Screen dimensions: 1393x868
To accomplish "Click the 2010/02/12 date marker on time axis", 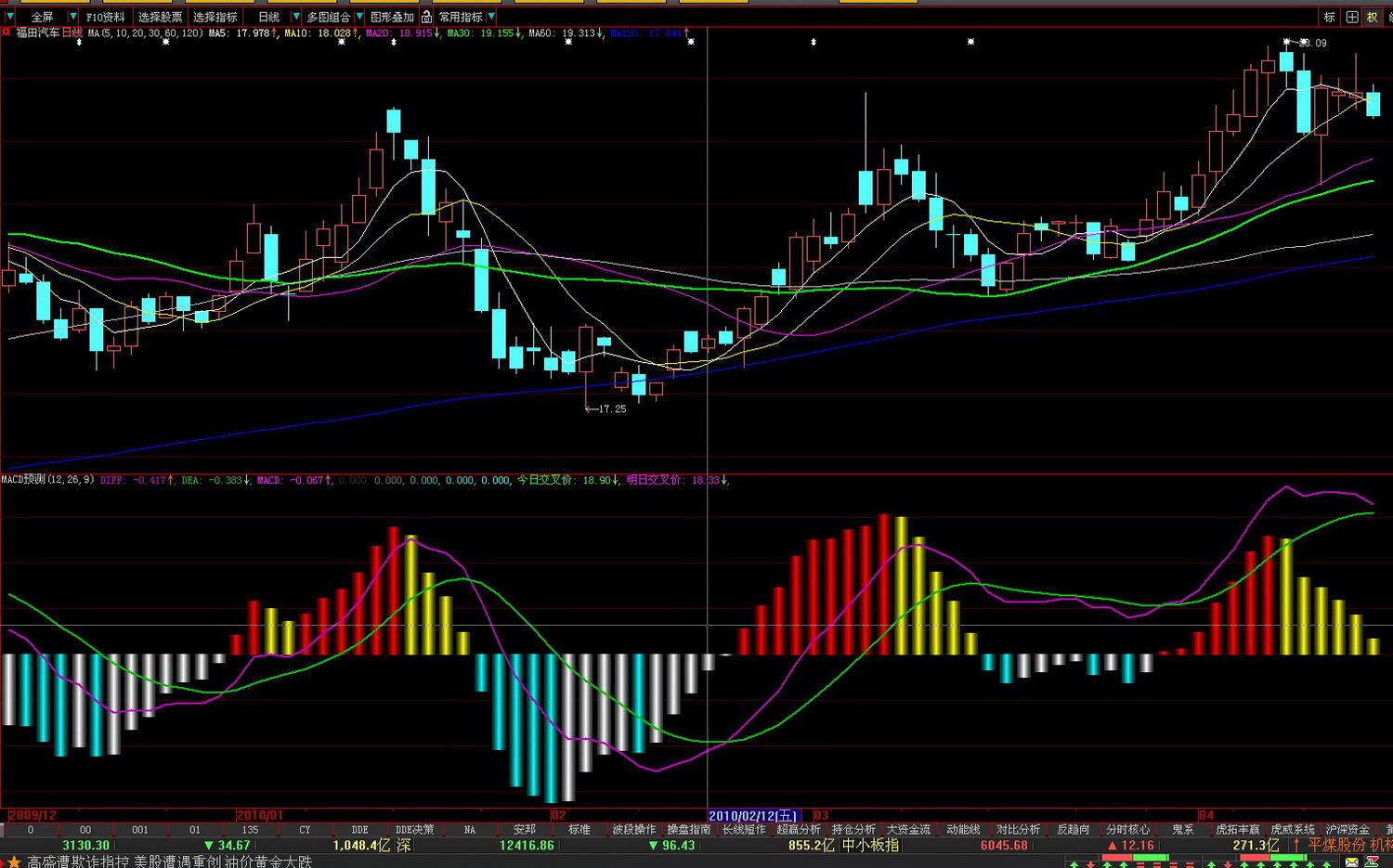I will [x=752, y=816].
